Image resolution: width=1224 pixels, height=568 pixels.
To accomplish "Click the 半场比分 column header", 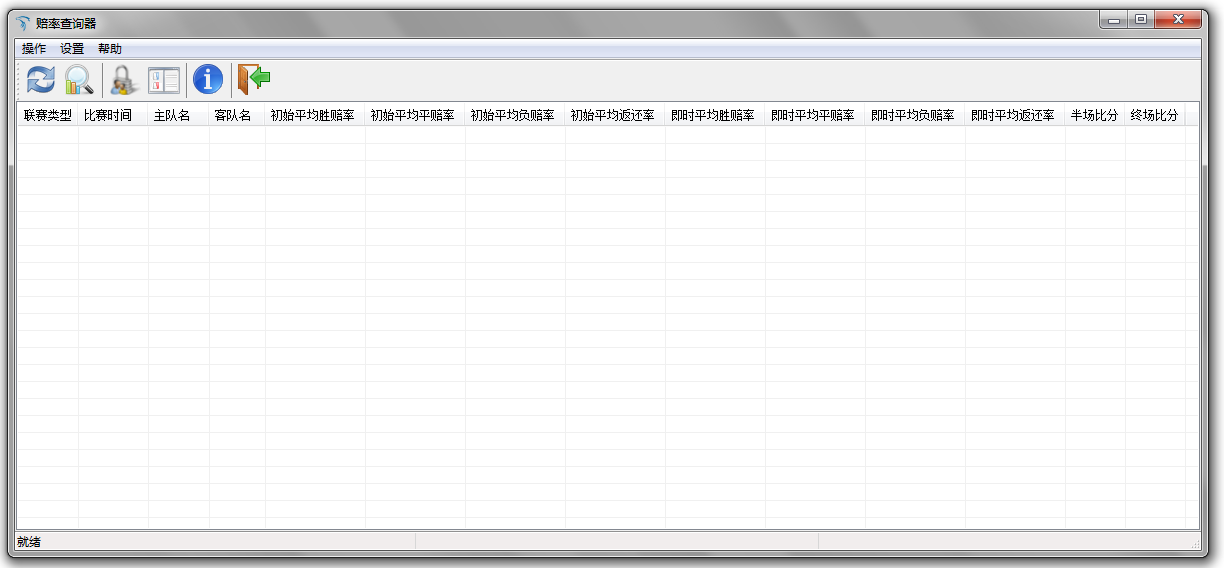I will click(1095, 115).
